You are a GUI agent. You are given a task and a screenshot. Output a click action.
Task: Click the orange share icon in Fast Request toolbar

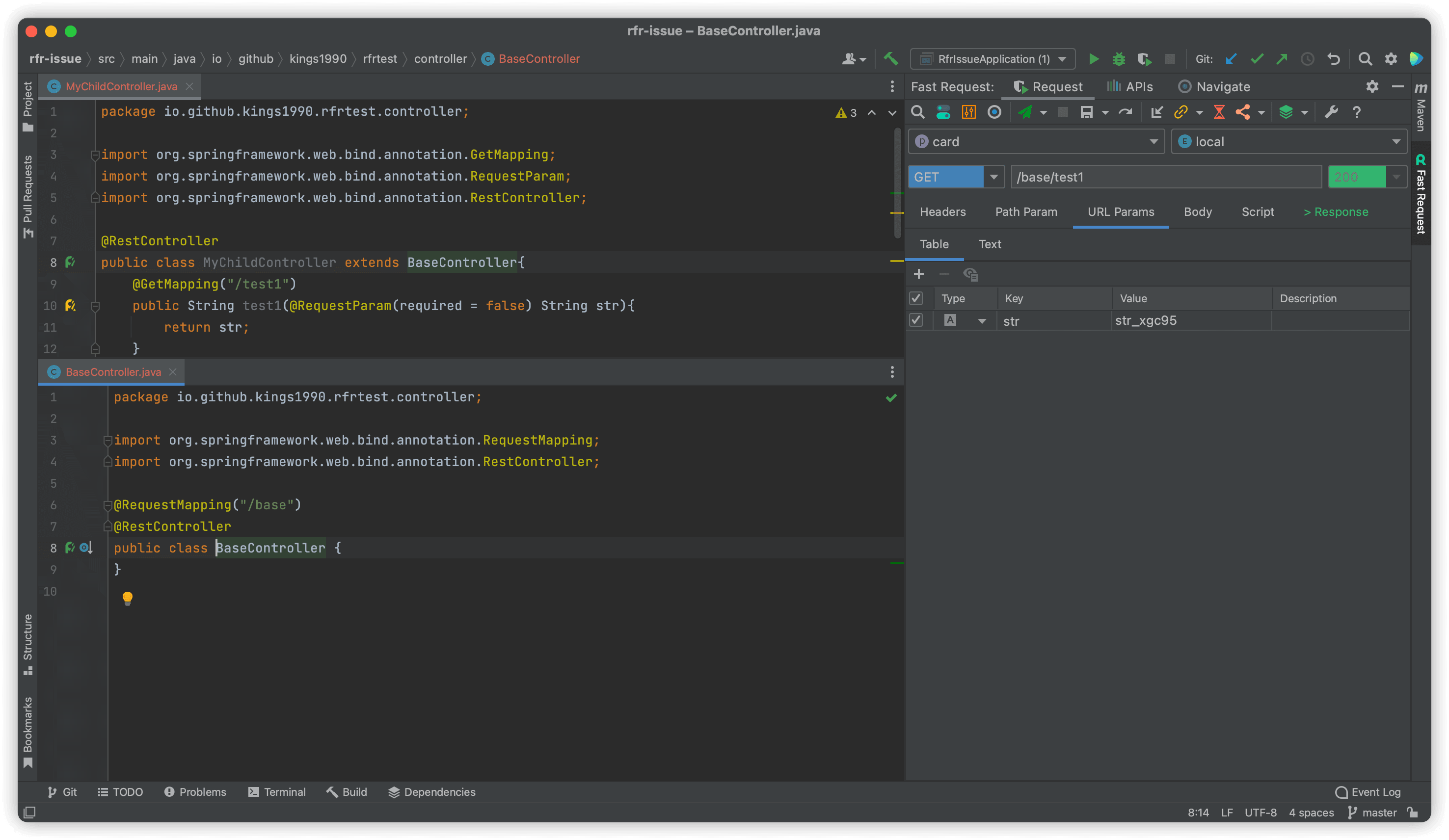(1242, 112)
